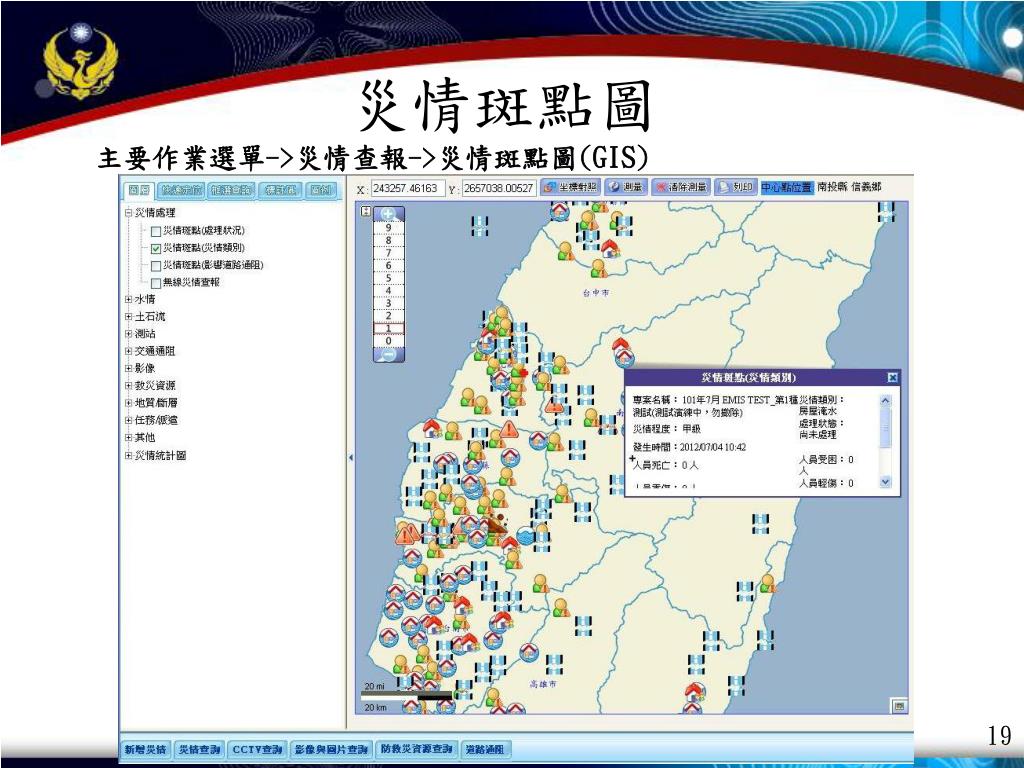This screenshot has height=768, width=1024.
Task: Click the 高雄市 label on the map
Action: click(543, 684)
